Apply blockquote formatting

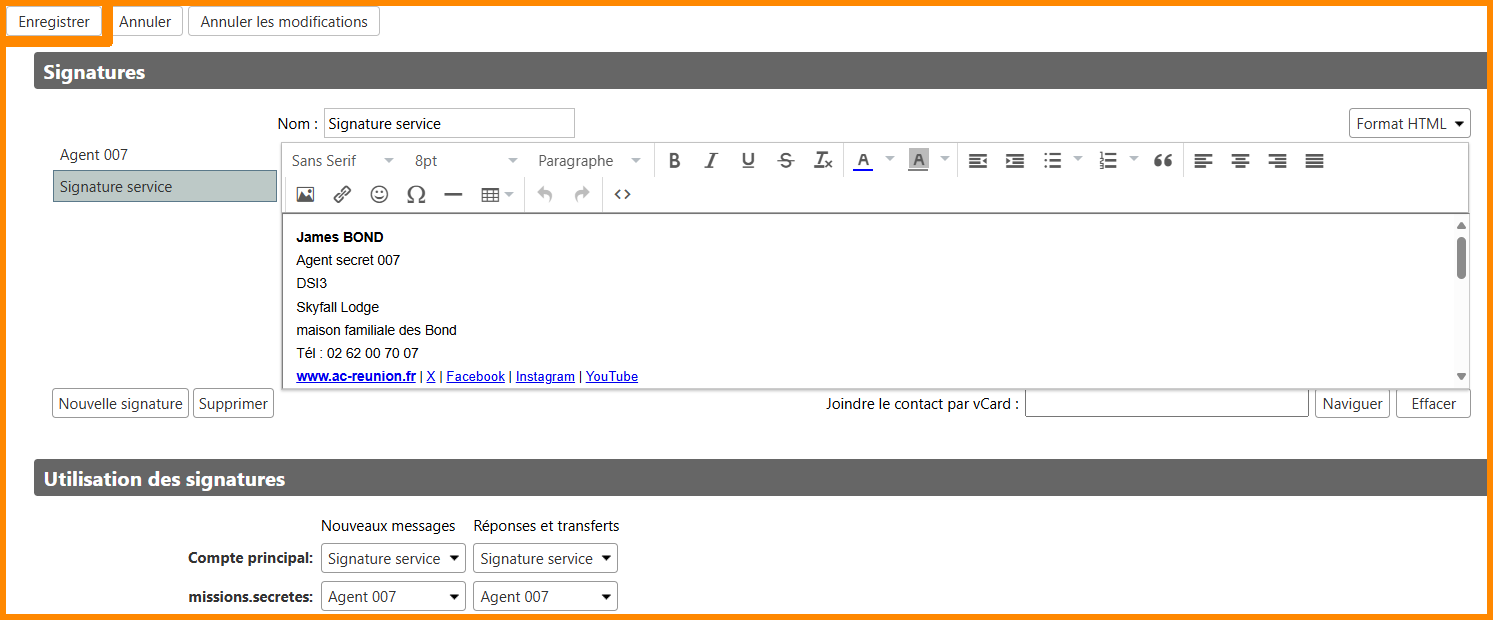coord(1162,161)
